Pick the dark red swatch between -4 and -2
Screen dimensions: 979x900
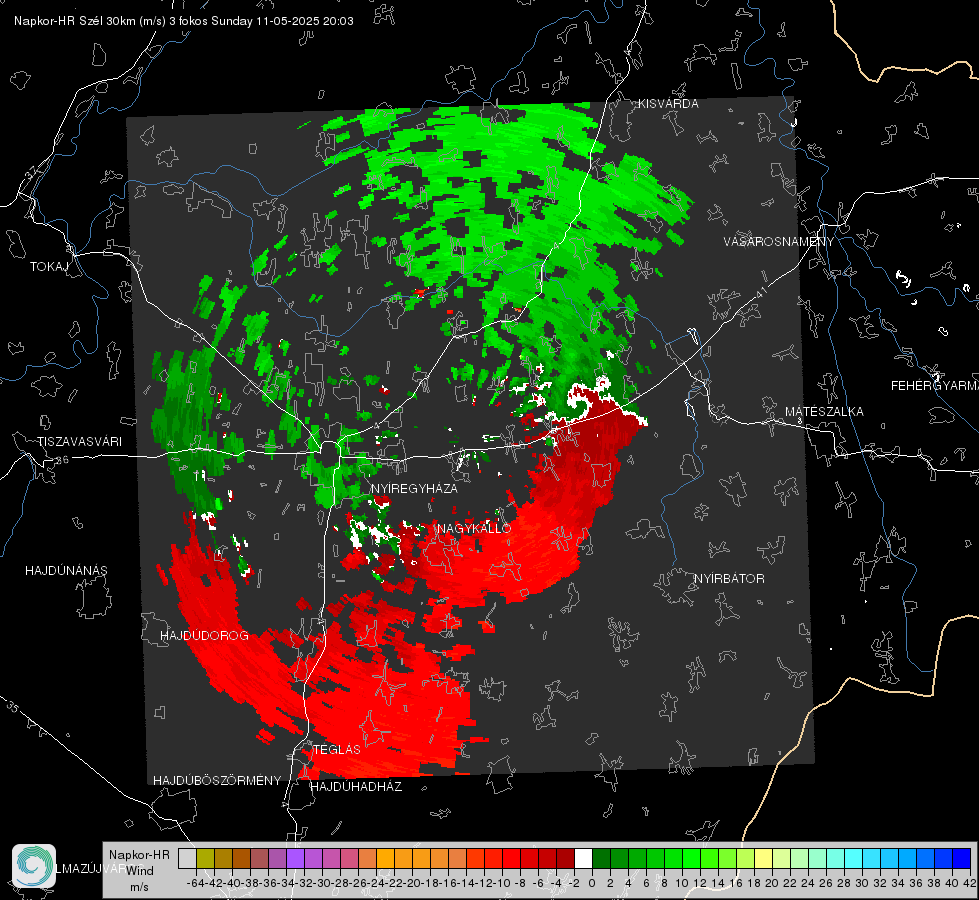tap(565, 858)
